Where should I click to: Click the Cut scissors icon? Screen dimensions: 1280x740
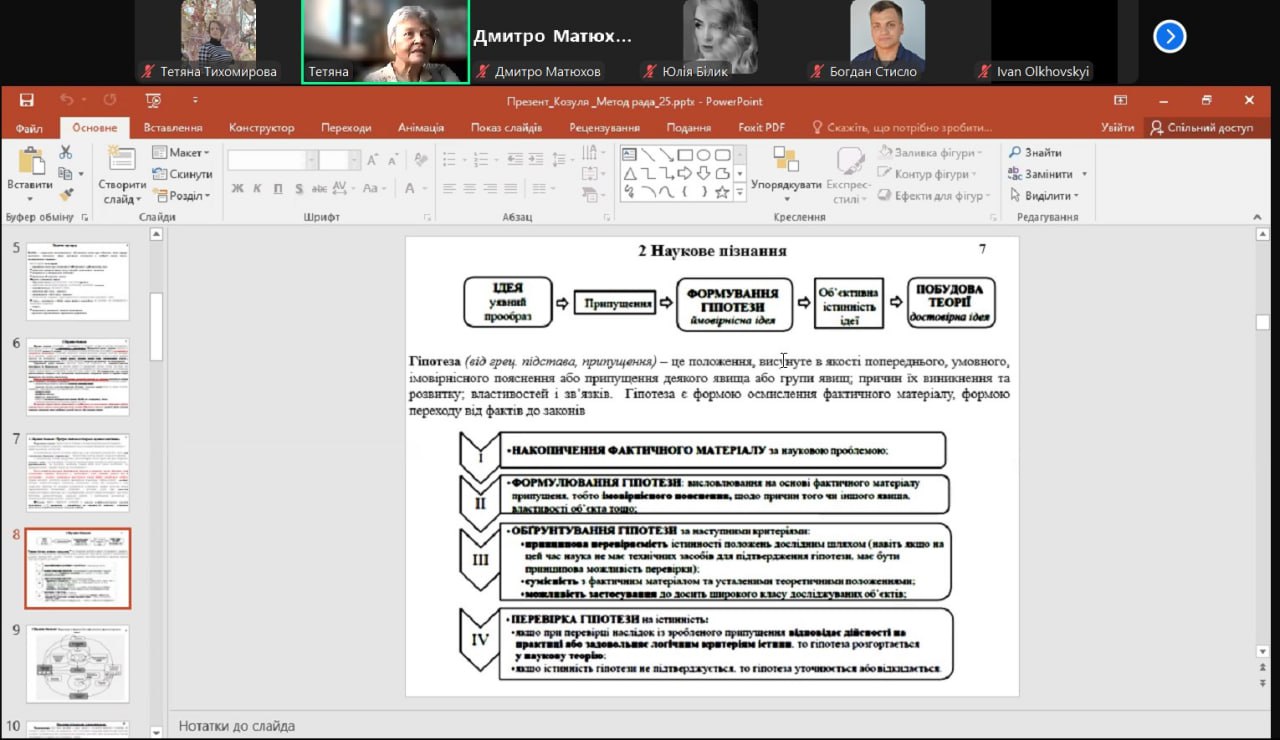tap(66, 152)
